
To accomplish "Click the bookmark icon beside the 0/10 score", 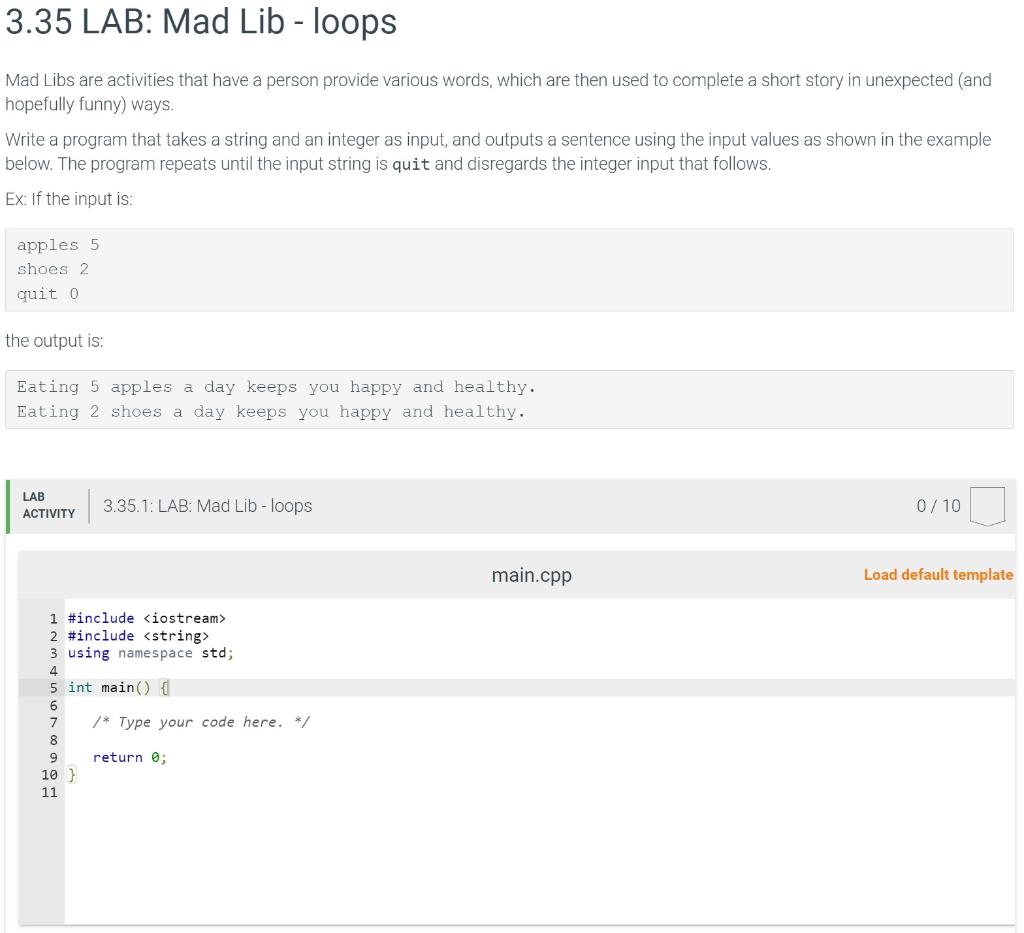I will tap(988, 505).
